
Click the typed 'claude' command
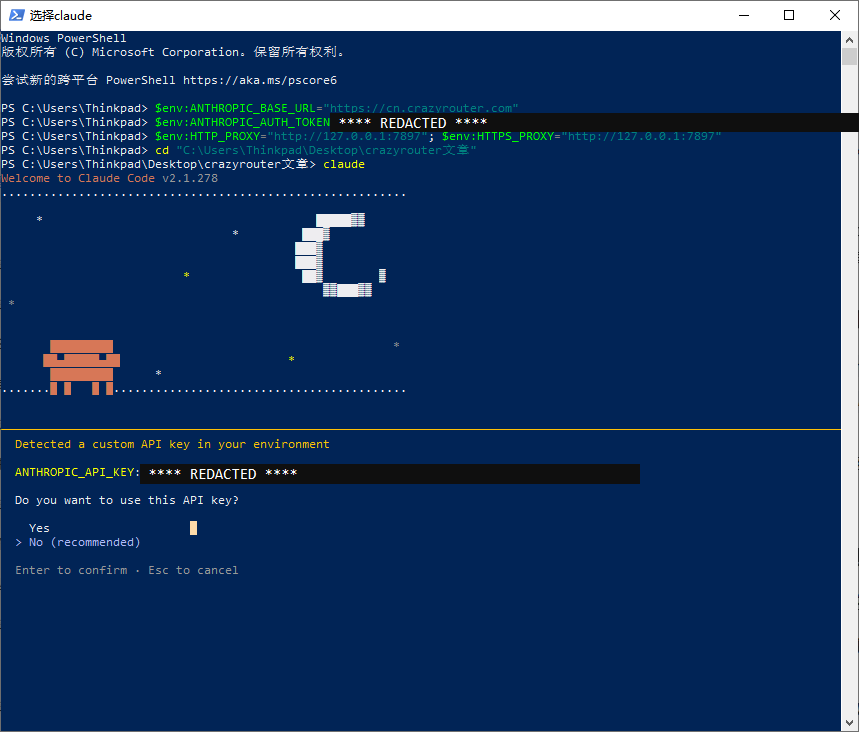click(344, 164)
